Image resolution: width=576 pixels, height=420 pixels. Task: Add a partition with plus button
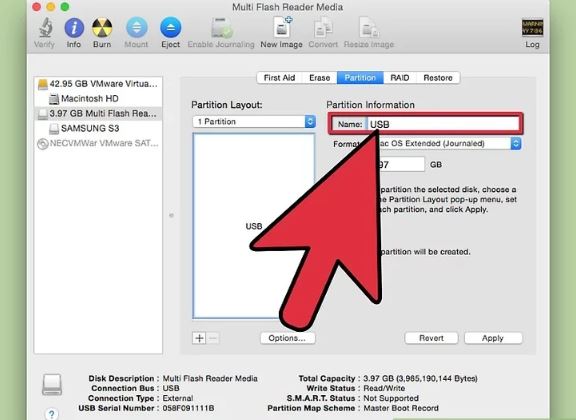(x=199, y=338)
